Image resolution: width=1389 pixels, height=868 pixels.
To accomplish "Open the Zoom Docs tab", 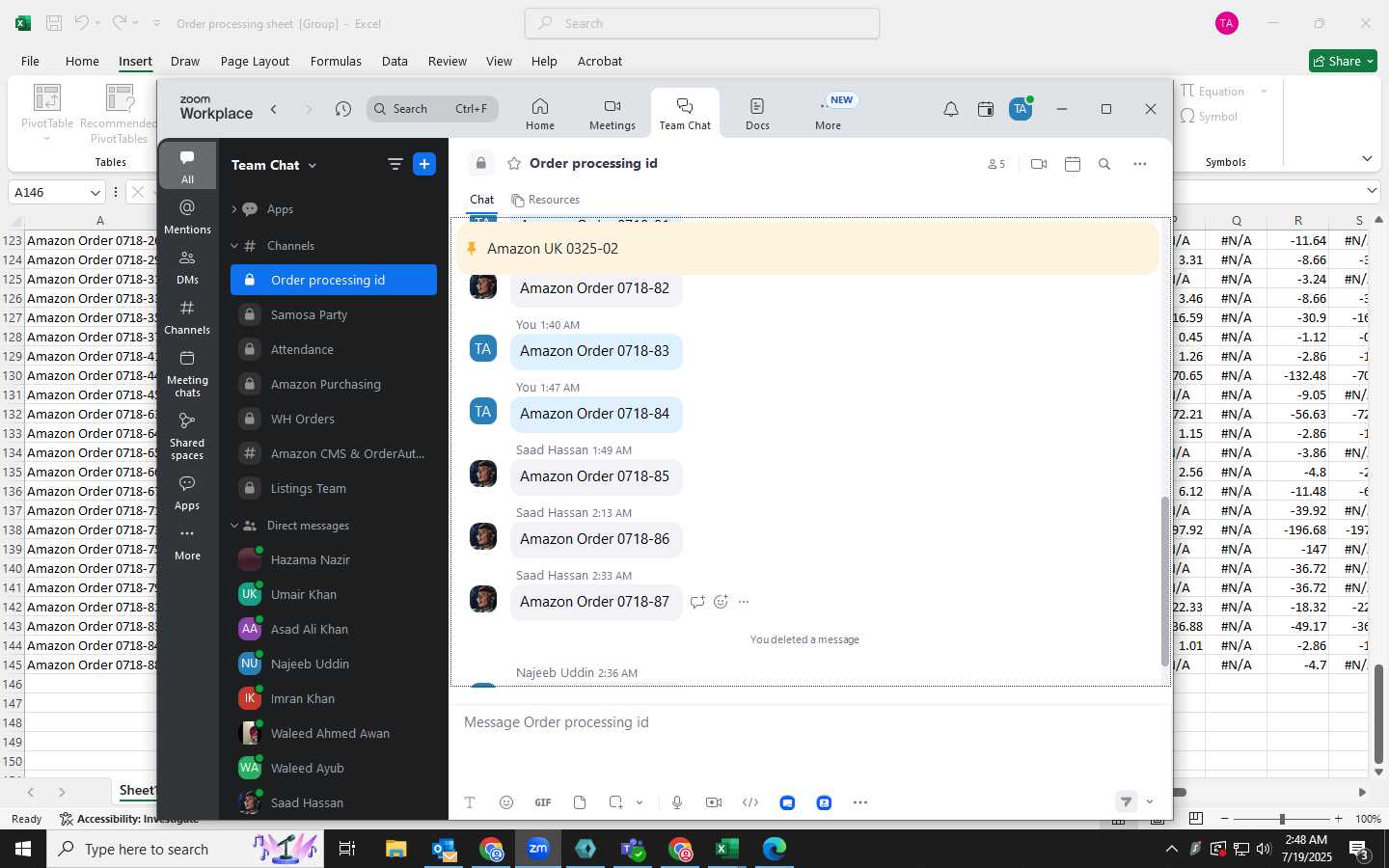I will pos(757,114).
